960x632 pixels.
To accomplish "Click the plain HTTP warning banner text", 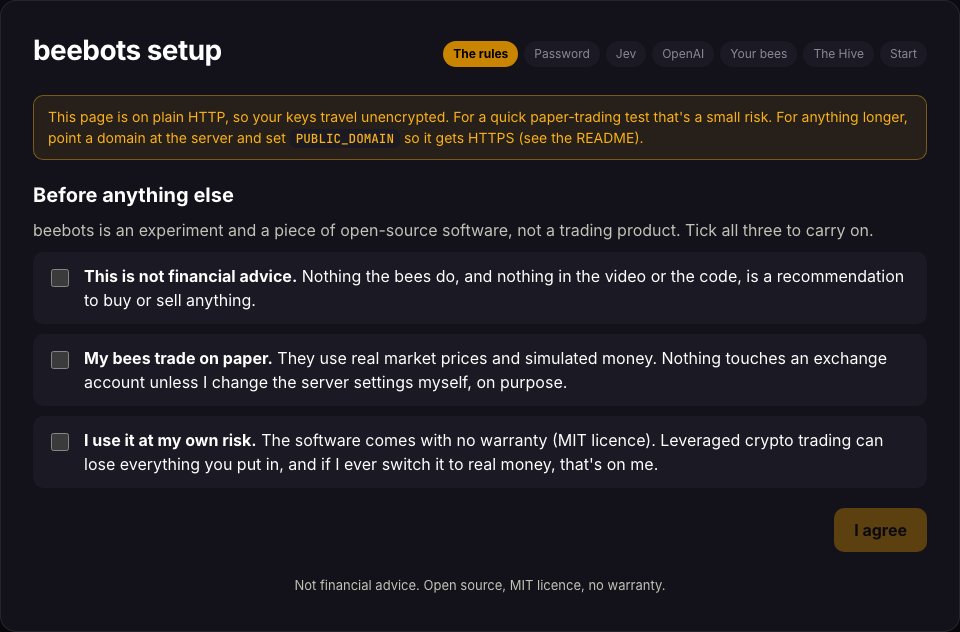I will click(478, 127).
